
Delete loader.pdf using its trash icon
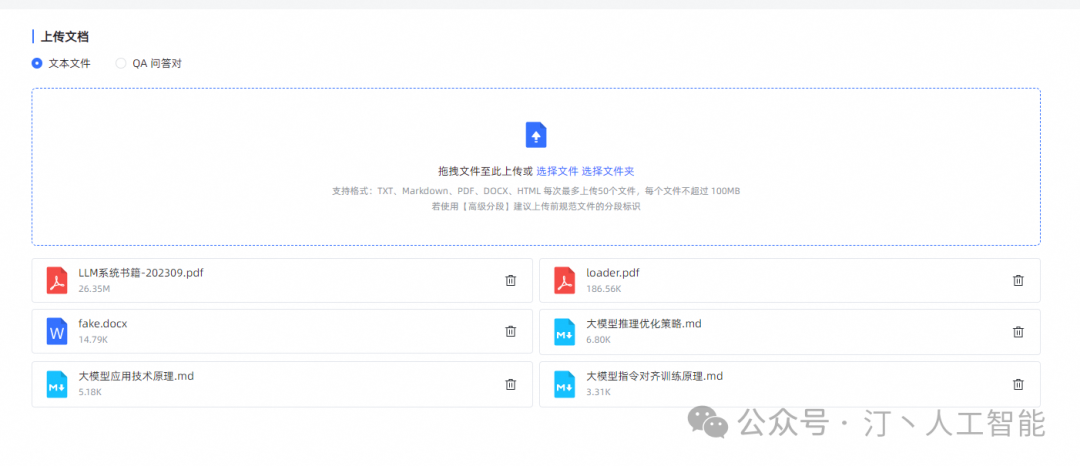pos(1018,281)
